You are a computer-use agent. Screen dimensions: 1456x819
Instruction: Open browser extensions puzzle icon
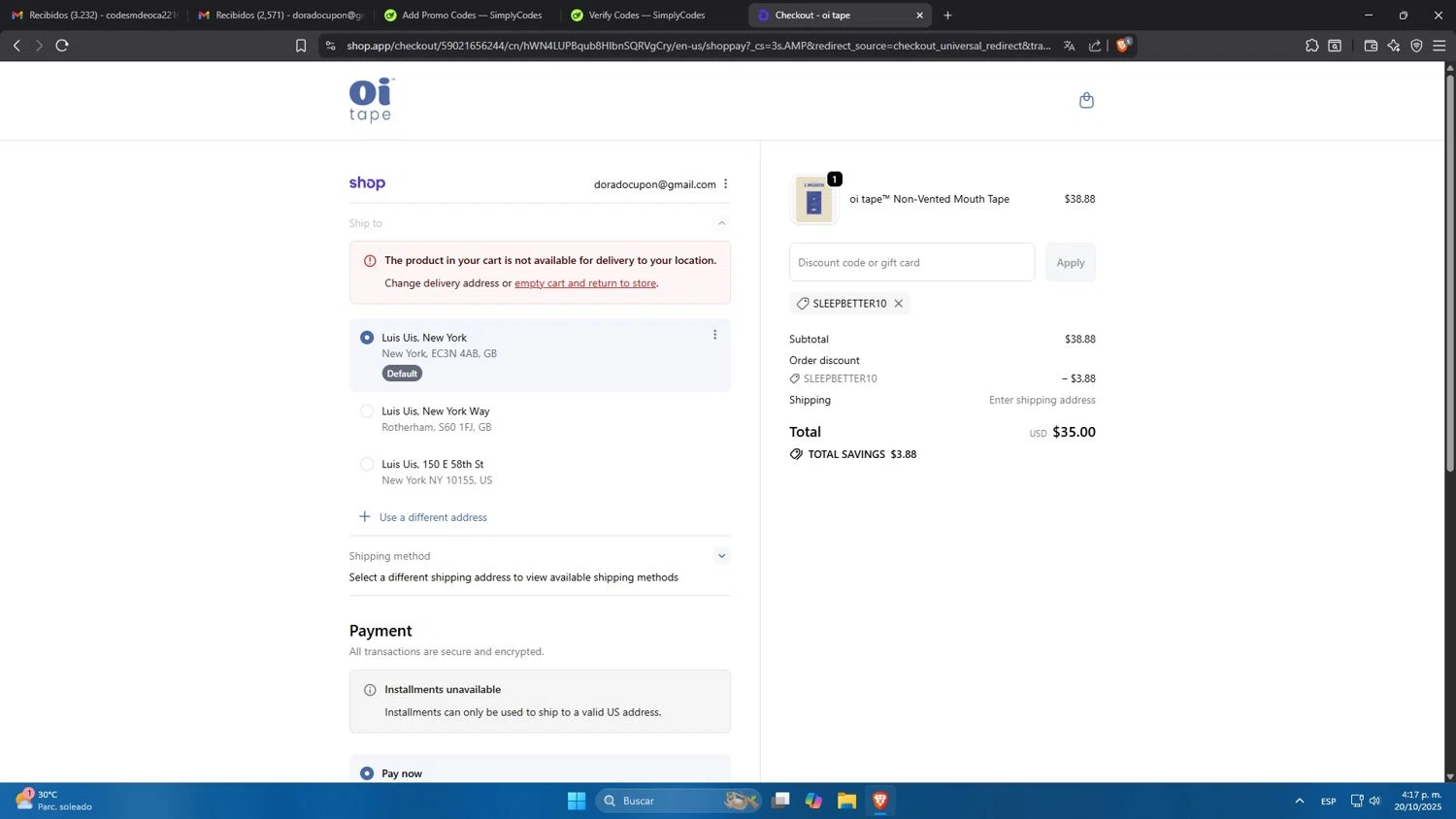[1312, 46]
